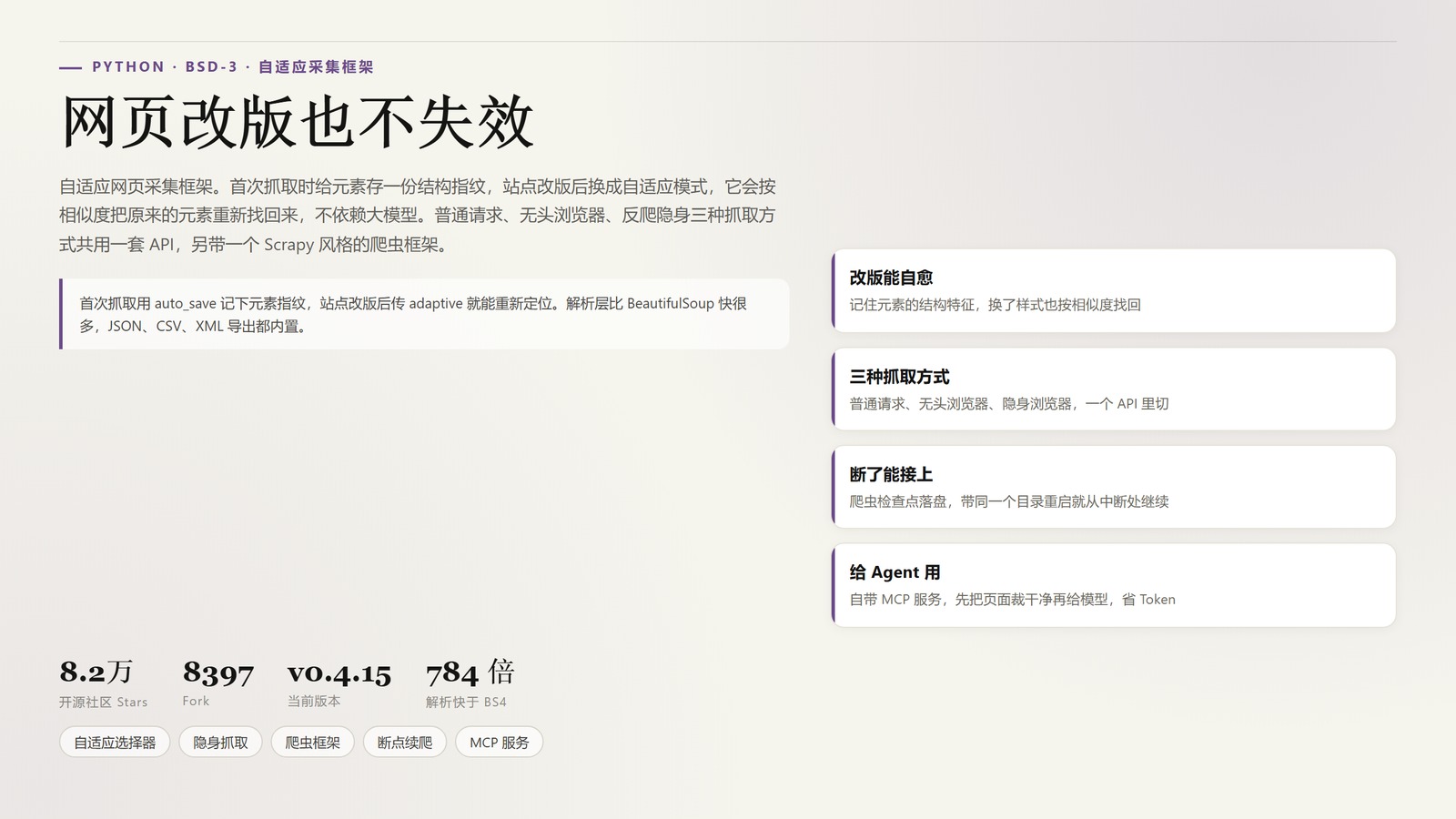Click the 开源社区 Stars caption
Viewport: 1456px width, 819px height.
coord(103,702)
